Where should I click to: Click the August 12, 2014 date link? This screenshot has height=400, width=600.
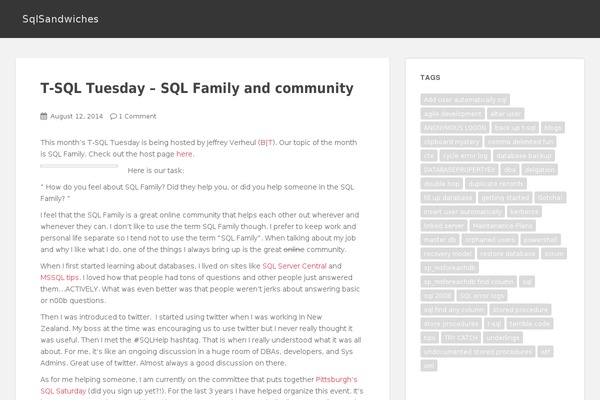(77, 116)
